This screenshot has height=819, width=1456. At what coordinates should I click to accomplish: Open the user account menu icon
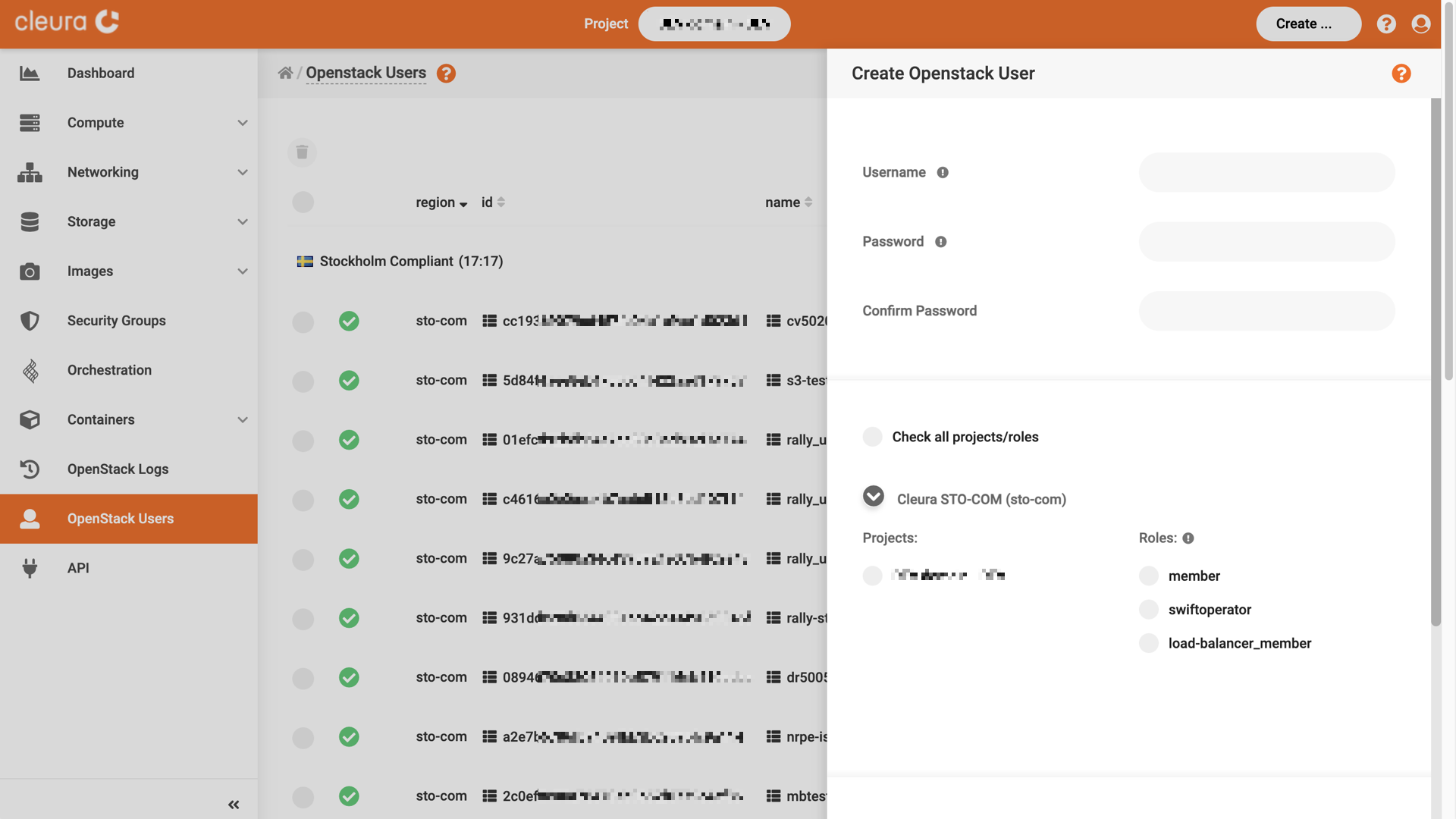coord(1421,24)
